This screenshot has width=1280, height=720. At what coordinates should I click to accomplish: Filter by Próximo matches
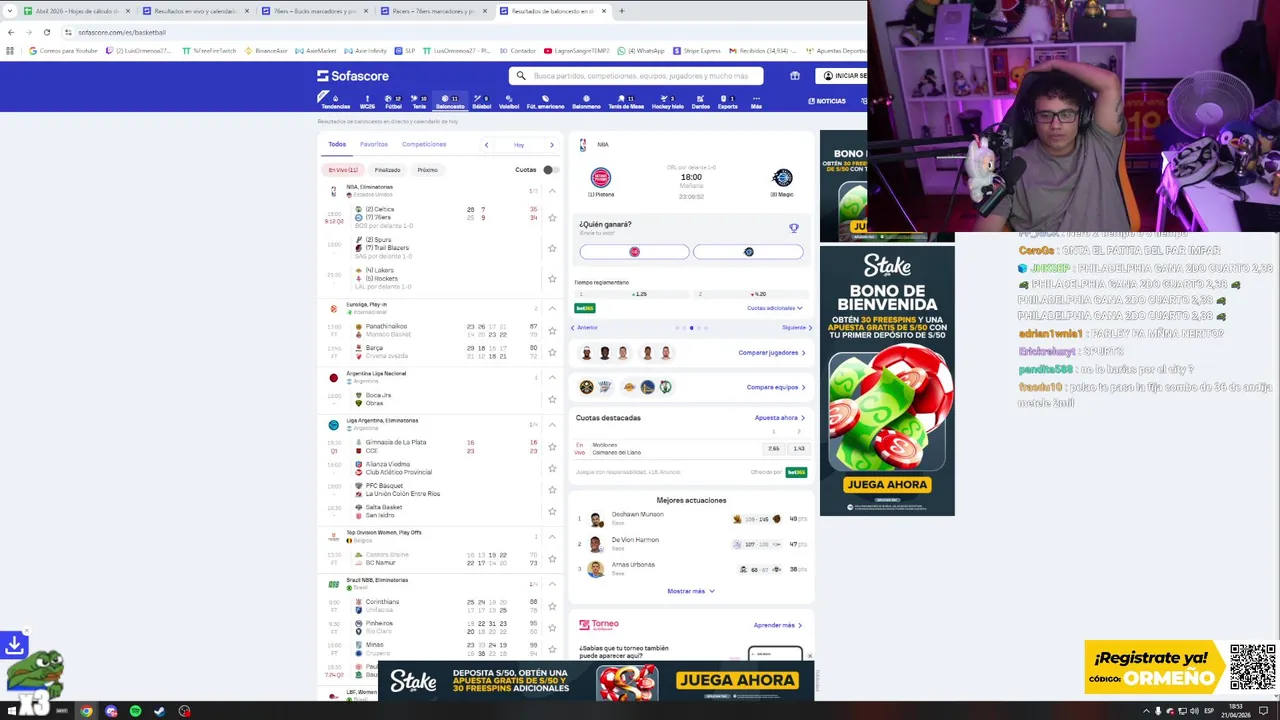pos(428,170)
